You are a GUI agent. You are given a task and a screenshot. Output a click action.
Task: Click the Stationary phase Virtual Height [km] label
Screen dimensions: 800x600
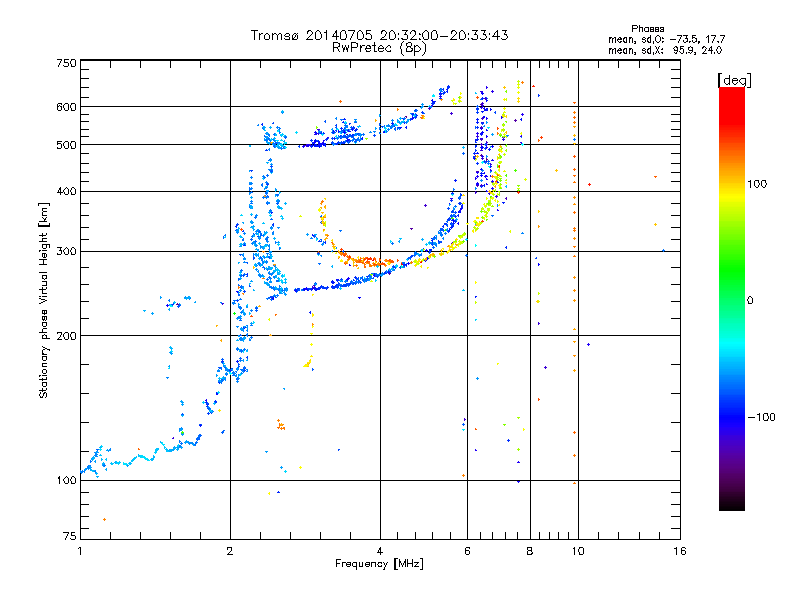point(44,300)
